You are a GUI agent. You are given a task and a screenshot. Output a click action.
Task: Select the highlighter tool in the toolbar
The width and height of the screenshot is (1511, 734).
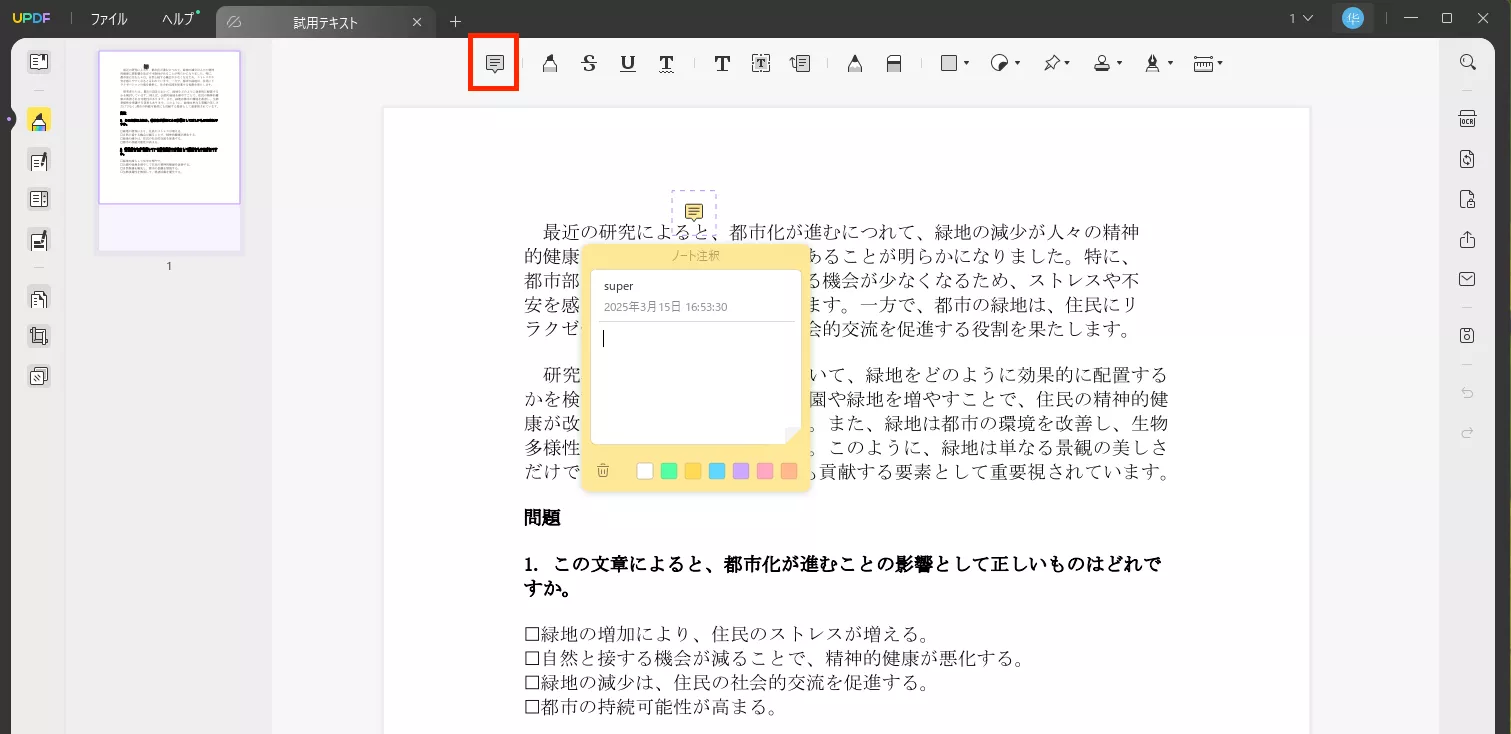click(x=549, y=63)
